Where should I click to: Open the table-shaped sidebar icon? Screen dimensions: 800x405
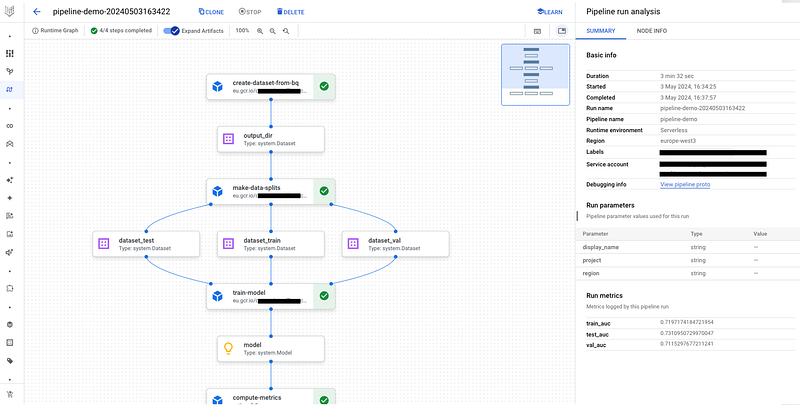coord(10,343)
